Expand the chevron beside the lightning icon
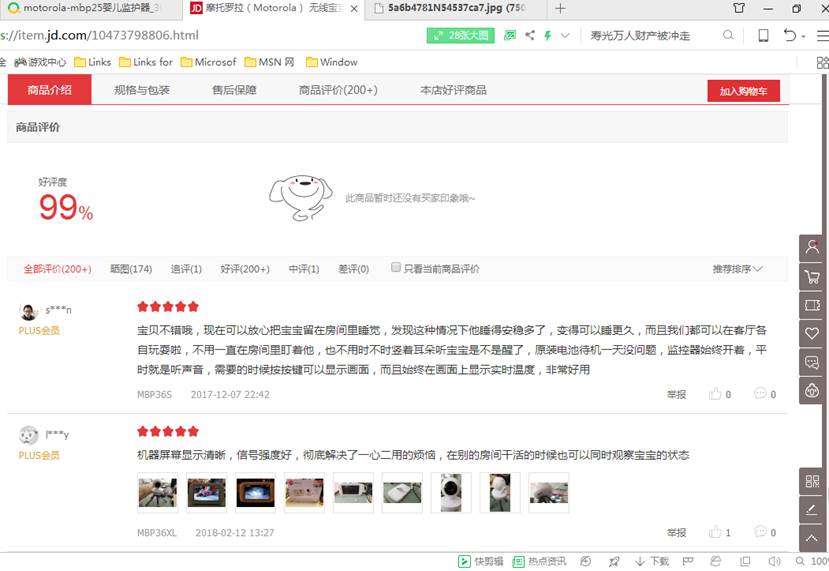Screen dimensions: 829x571 coord(565,36)
